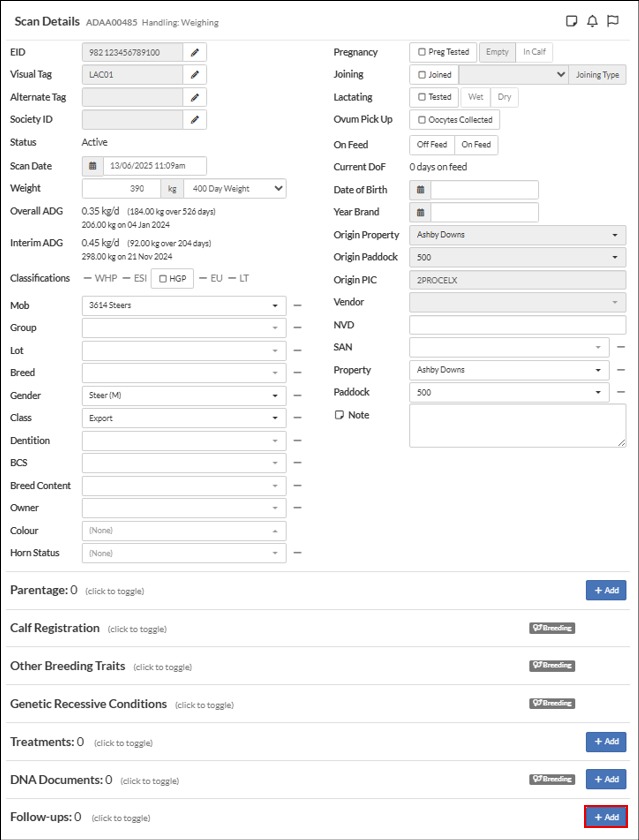This screenshot has width=639, height=840.
Task: Enable the Joined checkbox
Action: 423,75
